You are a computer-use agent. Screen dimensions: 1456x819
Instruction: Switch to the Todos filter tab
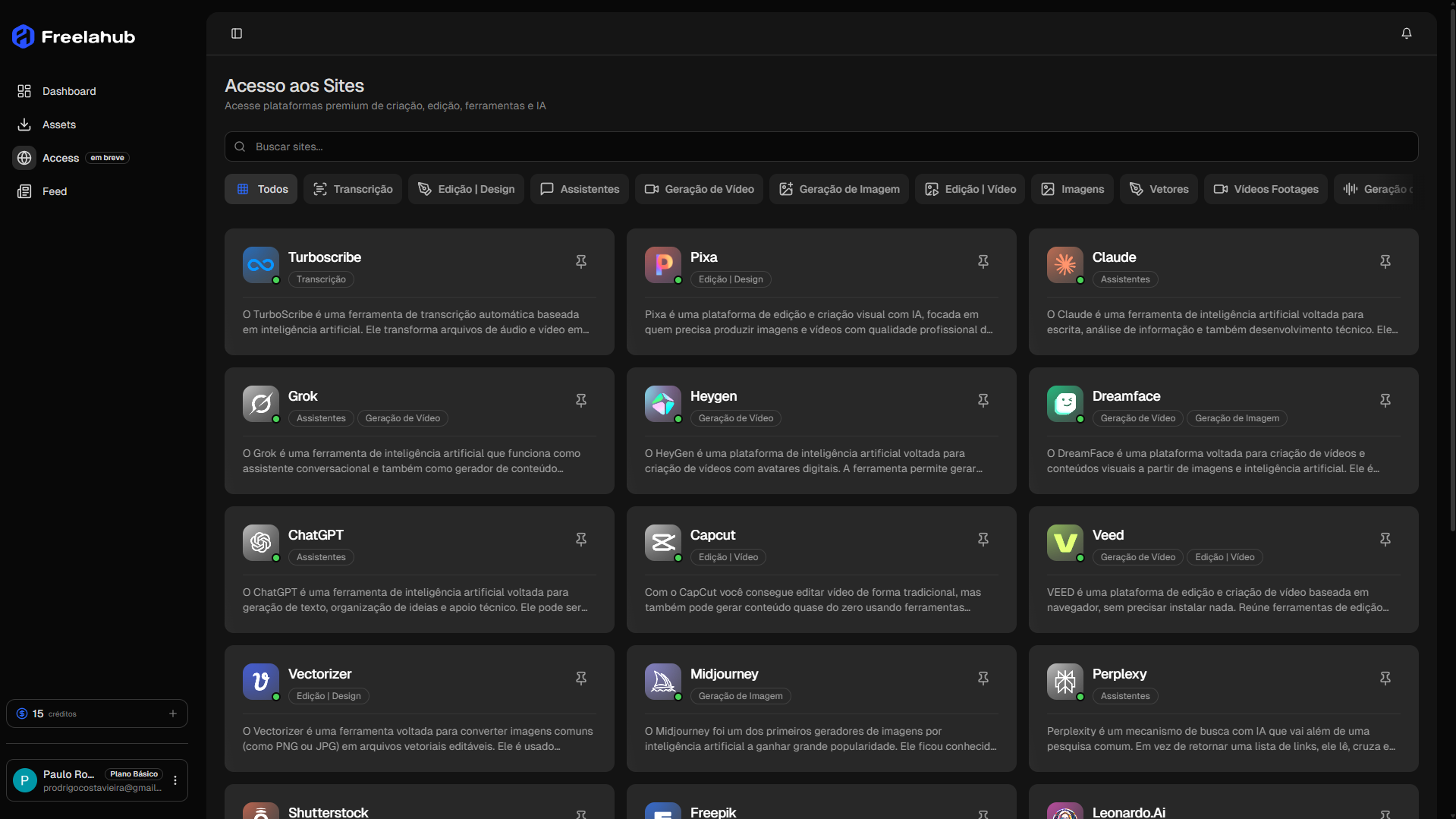coord(260,188)
